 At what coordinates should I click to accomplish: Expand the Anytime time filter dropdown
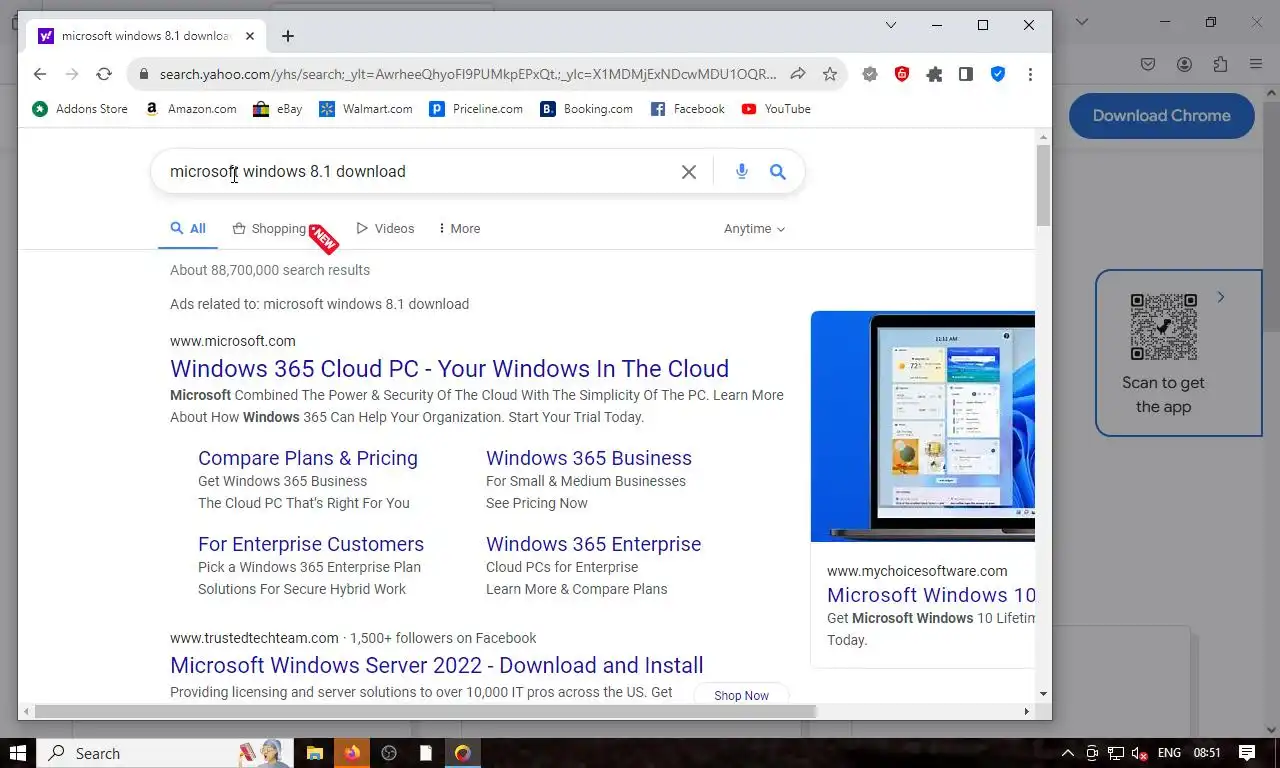tap(755, 229)
